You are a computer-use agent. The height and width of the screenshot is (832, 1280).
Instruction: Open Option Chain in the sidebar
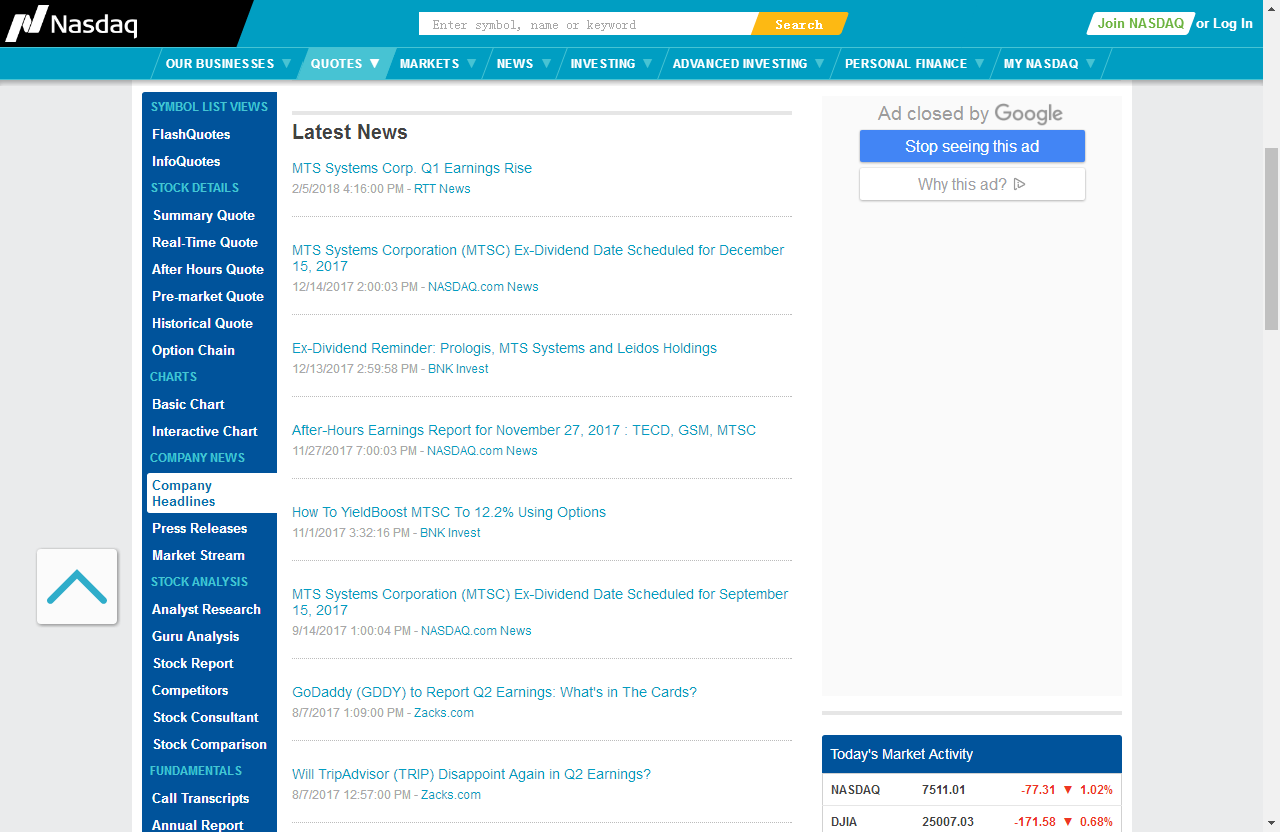[x=193, y=350]
